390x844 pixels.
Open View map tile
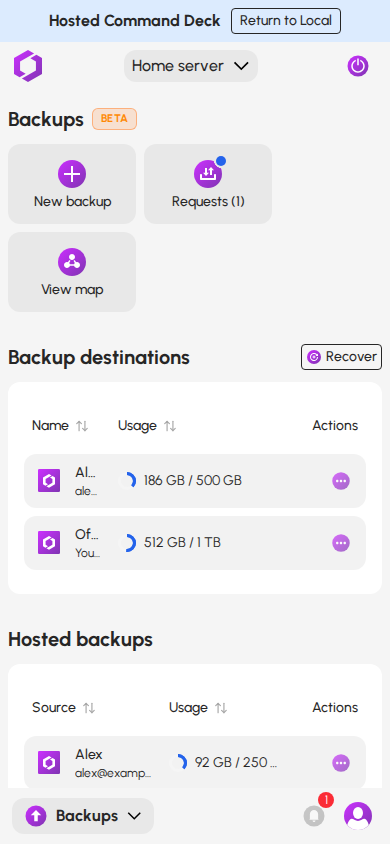pos(72,272)
